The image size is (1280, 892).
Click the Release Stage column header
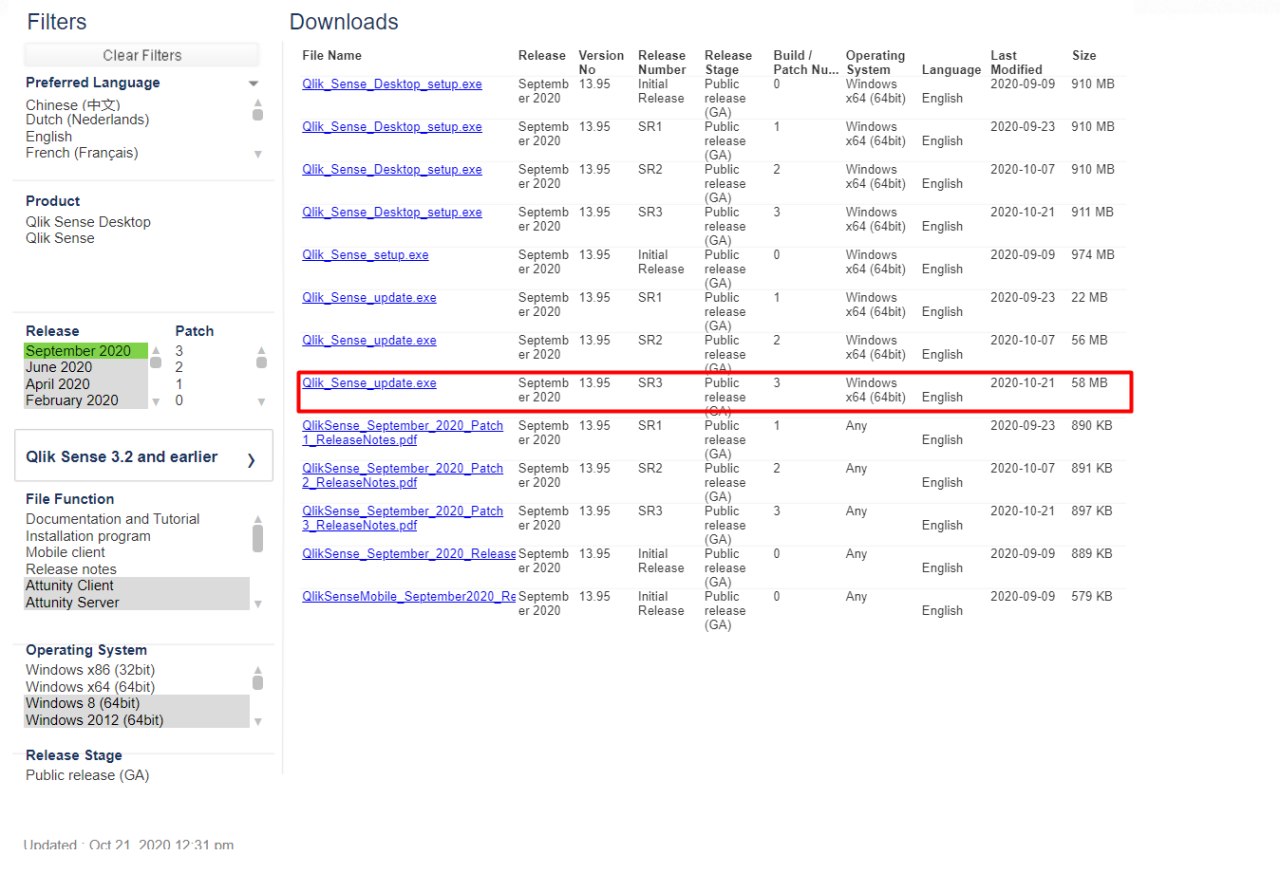point(728,62)
